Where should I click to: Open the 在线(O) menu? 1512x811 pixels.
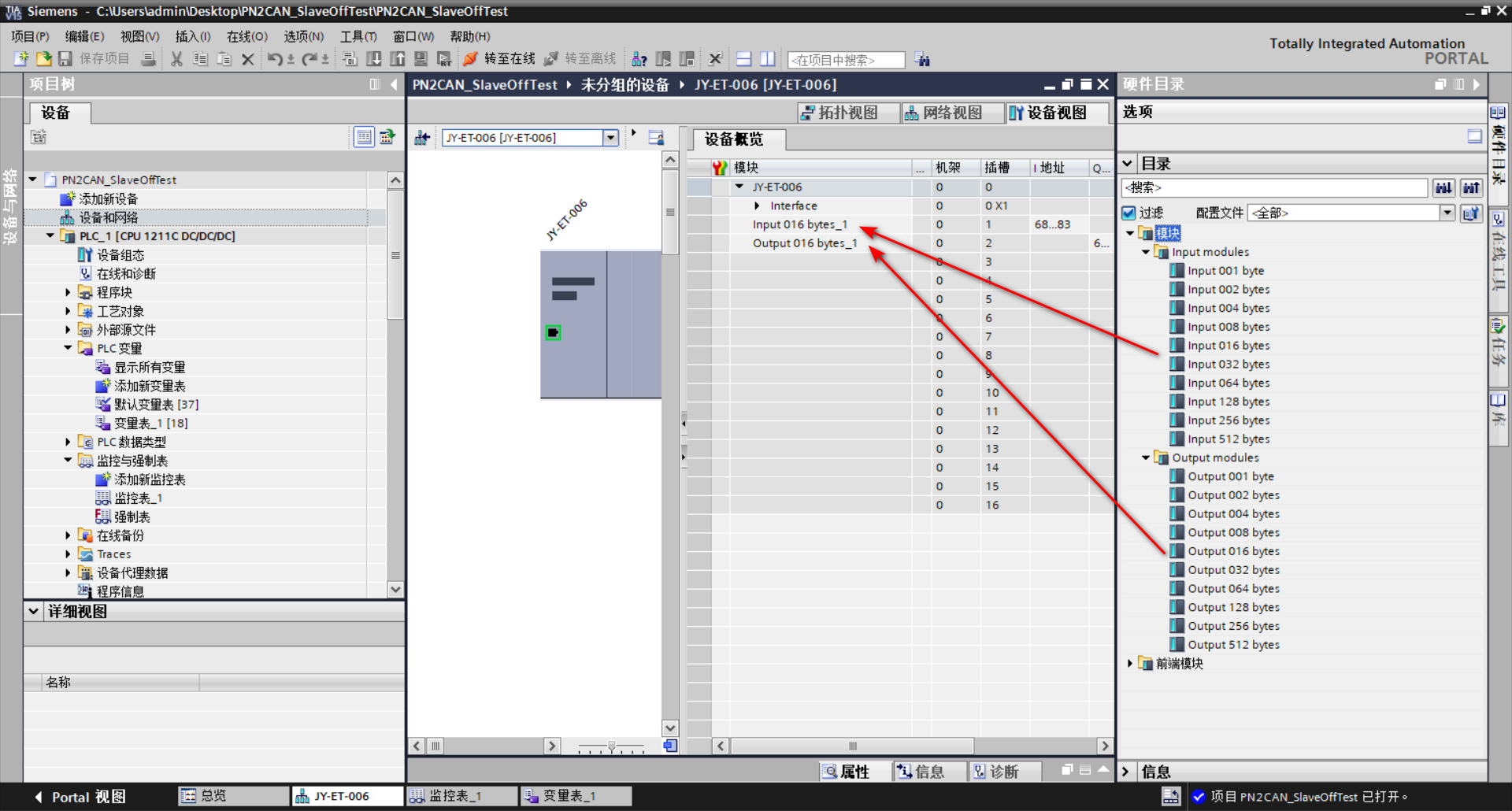246,36
